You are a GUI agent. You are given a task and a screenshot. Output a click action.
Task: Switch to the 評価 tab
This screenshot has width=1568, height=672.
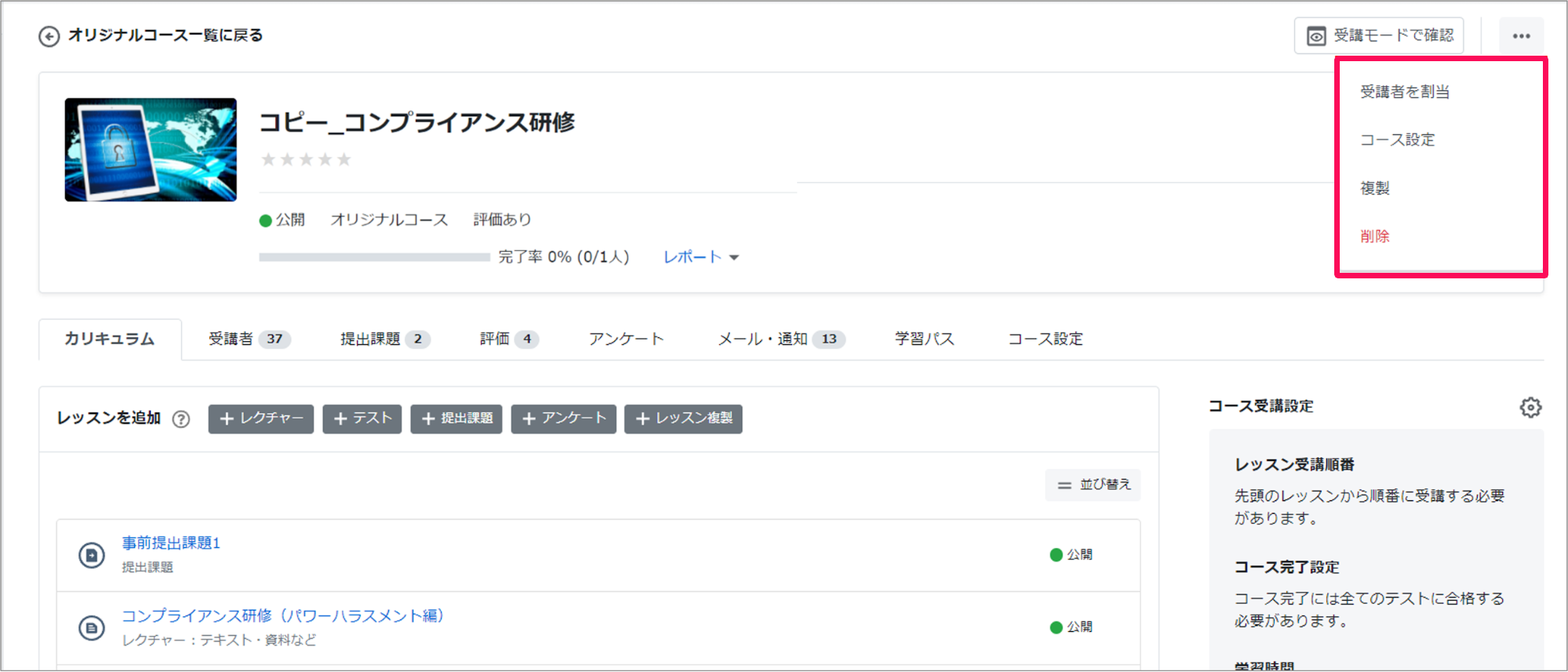[x=509, y=339]
